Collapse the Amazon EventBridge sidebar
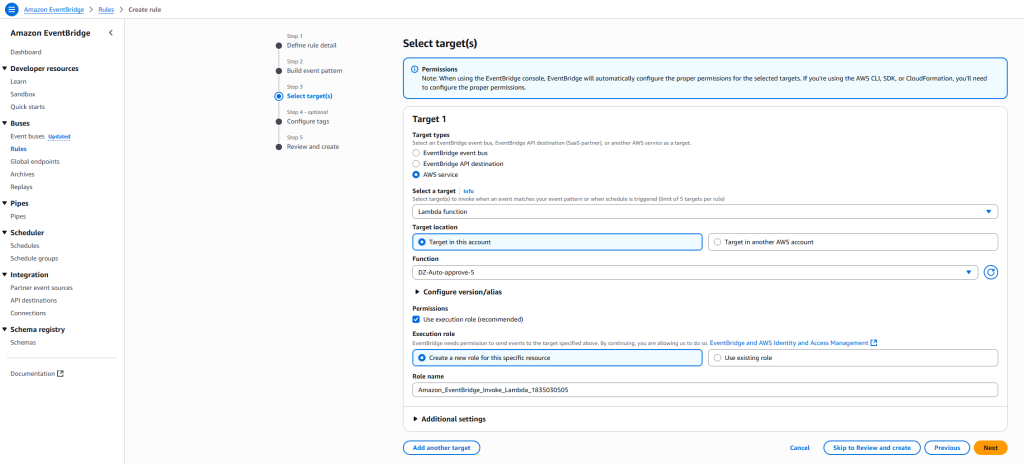This screenshot has height=464, width=1024. pyautogui.click(x=110, y=33)
